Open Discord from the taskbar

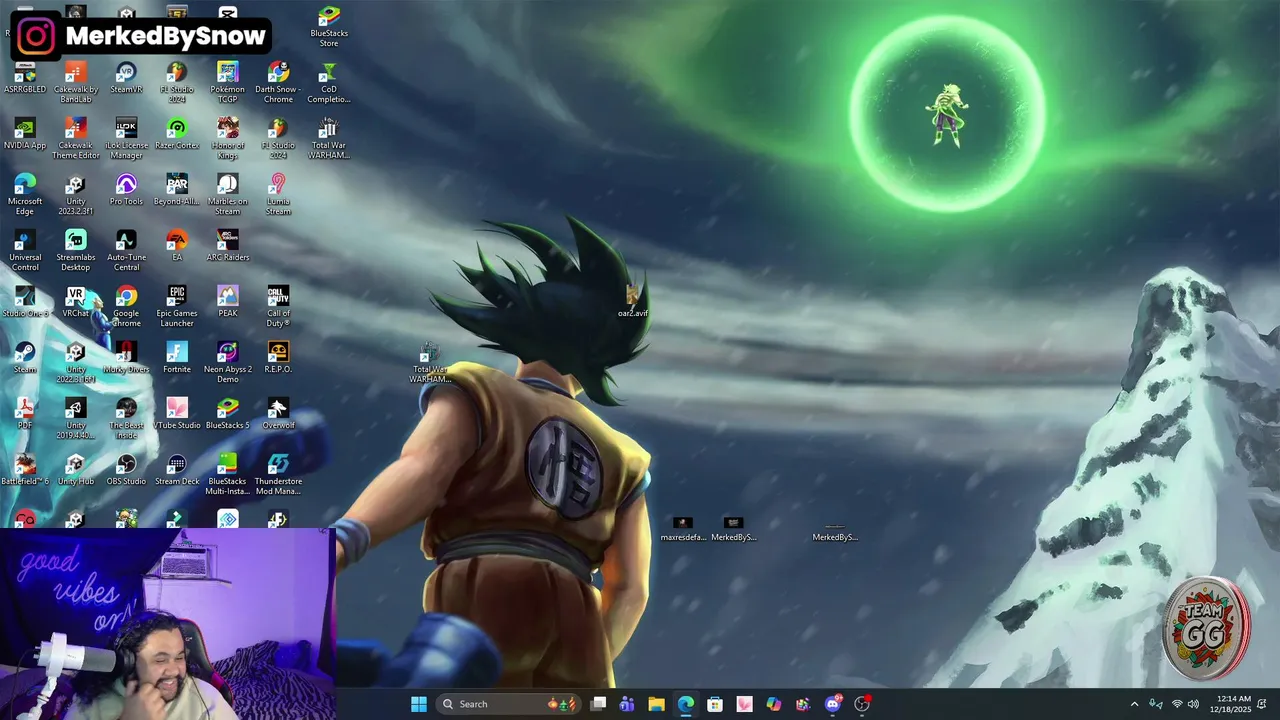833,704
